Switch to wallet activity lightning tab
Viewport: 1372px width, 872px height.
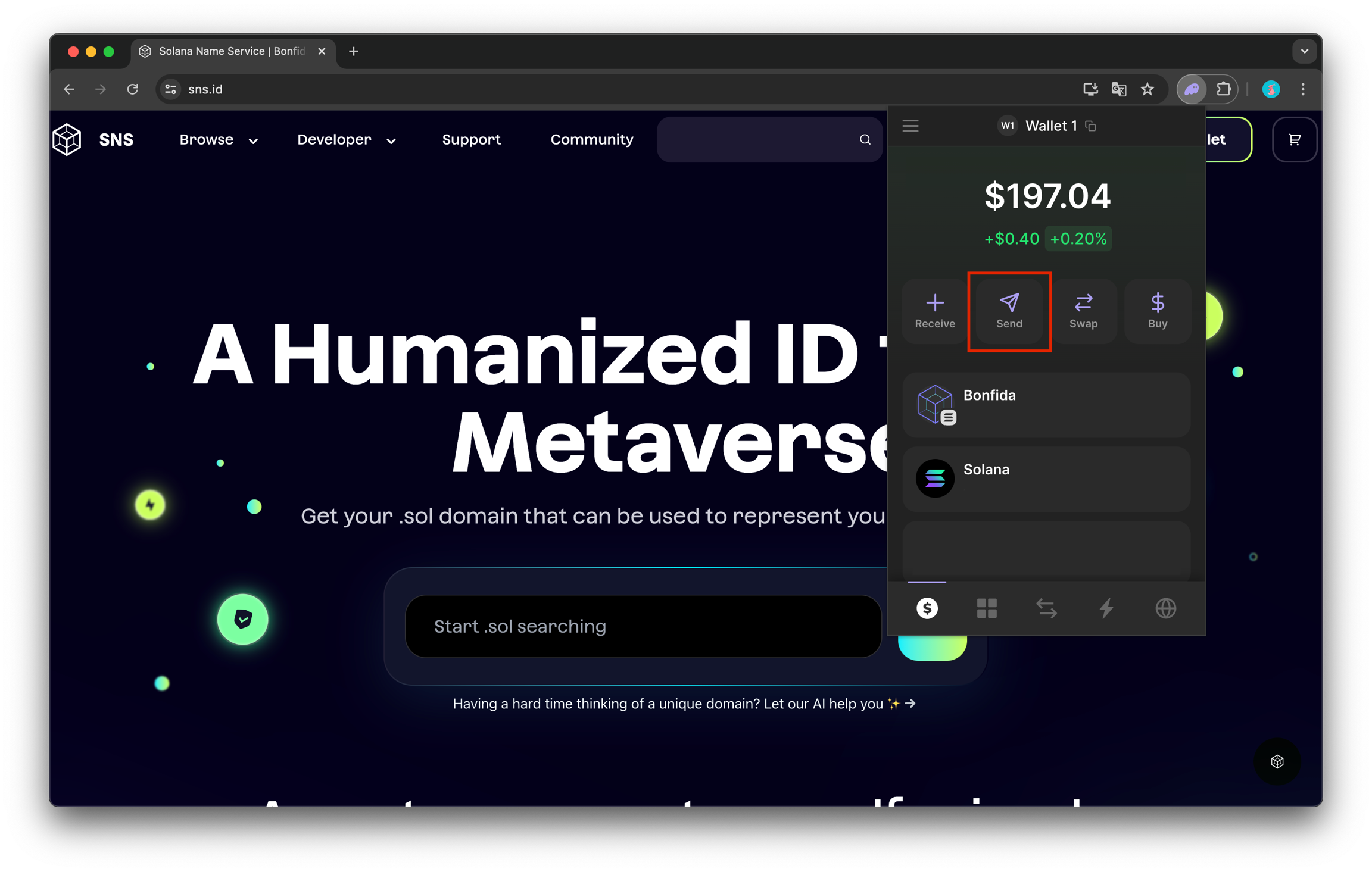click(1106, 608)
